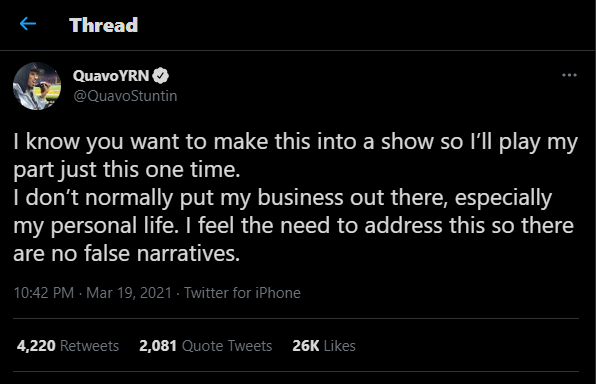Click the Likes label beside 26K
The width and height of the screenshot is (596, 384).
tap(339, 346)
